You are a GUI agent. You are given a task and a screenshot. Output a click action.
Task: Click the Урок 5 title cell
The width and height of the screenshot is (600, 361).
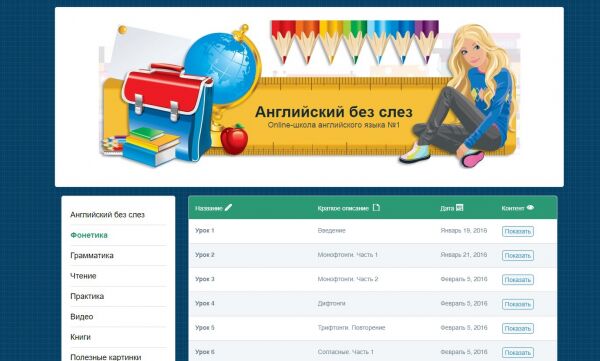tap(205, 328)
